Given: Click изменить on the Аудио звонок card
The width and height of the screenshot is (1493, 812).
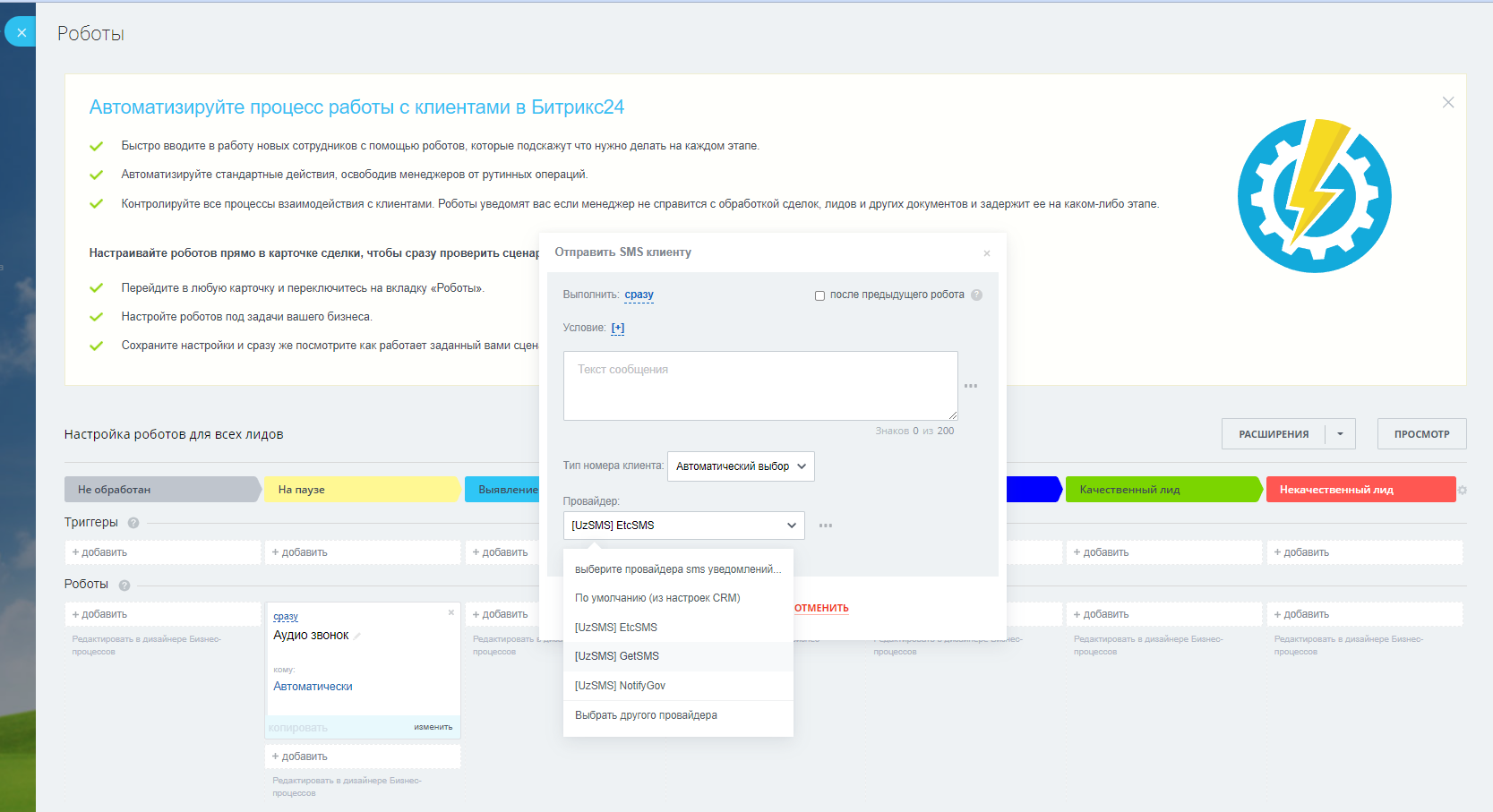Looking at the screenshot, I should click(433, 727).
